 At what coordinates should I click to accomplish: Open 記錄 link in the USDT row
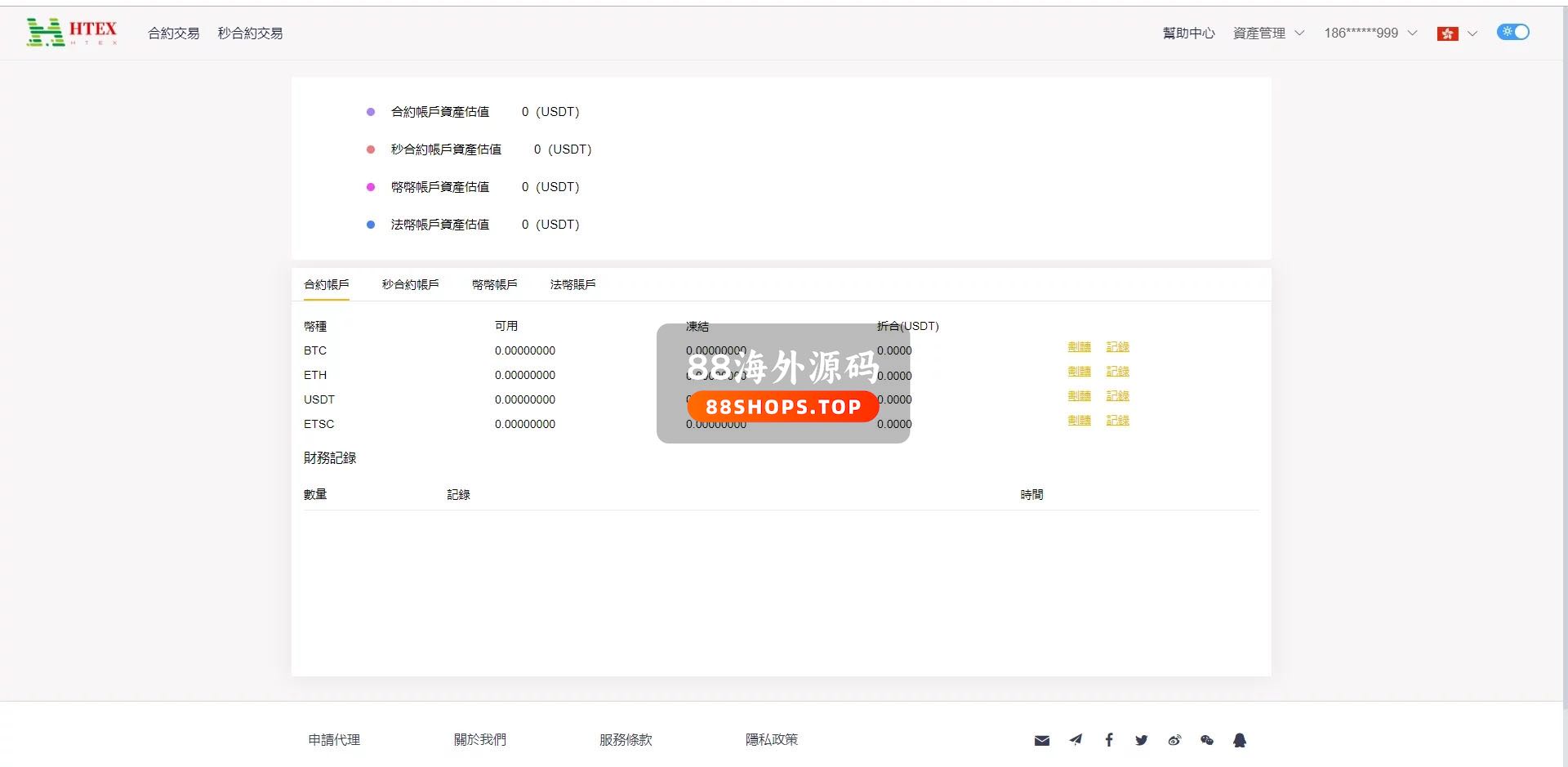tap(1117, 396)
